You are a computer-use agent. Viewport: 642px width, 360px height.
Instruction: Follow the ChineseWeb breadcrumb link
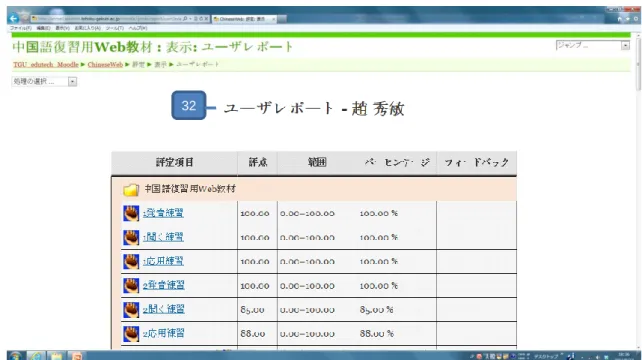tap(105, 65)
